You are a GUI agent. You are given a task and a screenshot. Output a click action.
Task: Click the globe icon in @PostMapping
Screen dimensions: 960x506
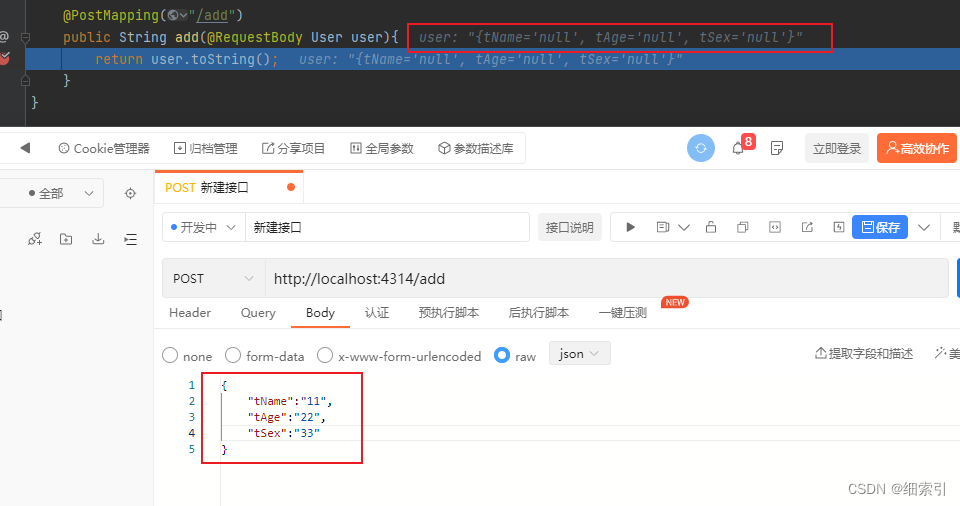tap(173, 15)
